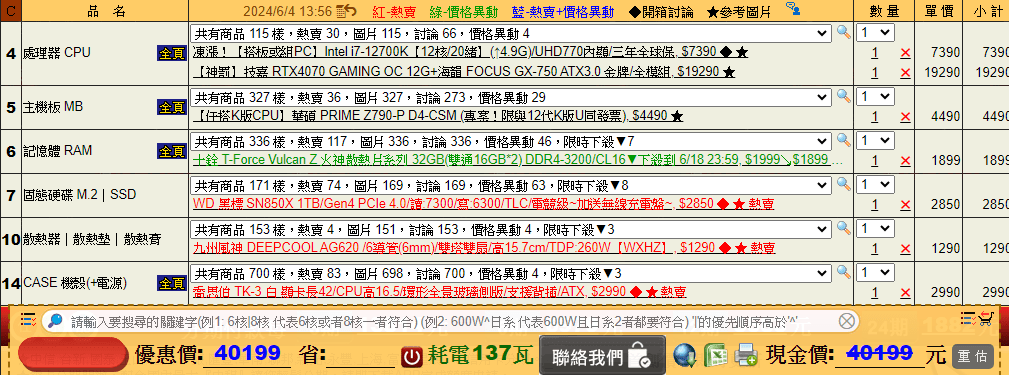Click the magnifier icon on SSD row

pyautogui.click(x=843, y=184)
